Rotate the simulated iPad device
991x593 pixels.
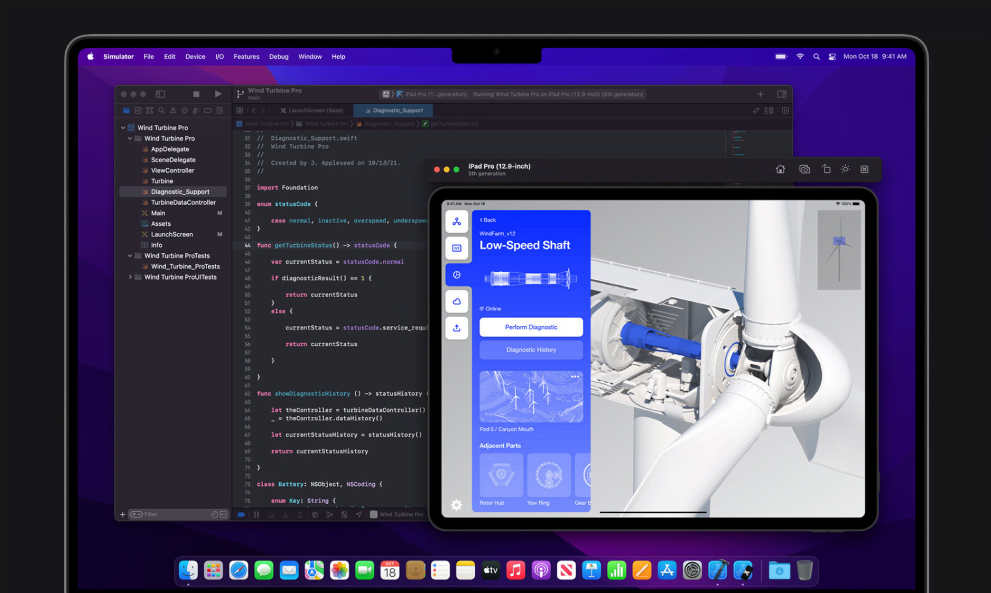(x=827, y=169)
